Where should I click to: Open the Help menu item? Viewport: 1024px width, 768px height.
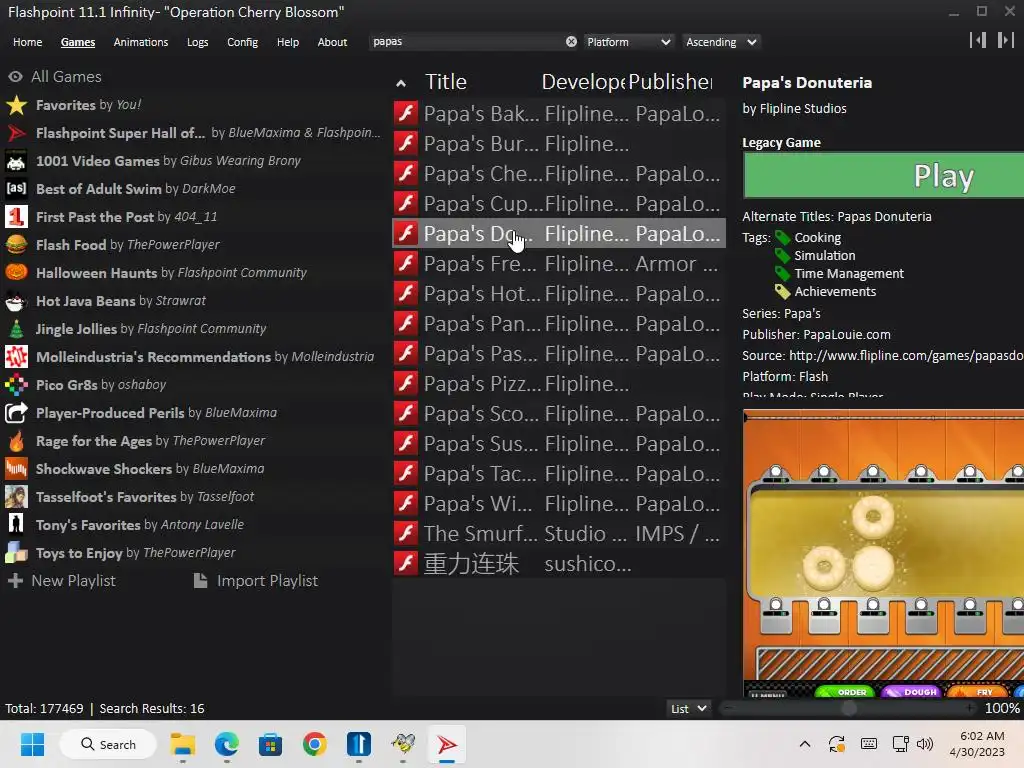point(287,42)
